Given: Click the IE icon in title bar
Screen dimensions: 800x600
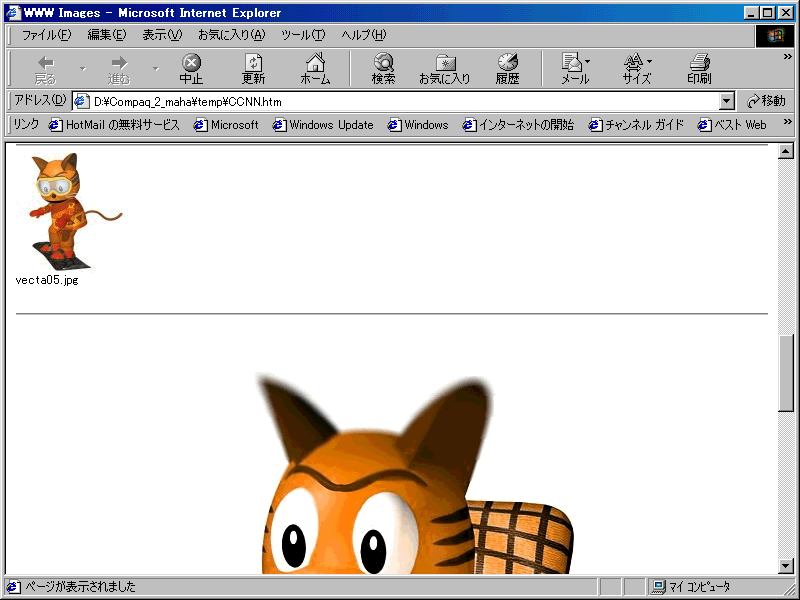Looking at the screenshot, I should click(13, 13).
